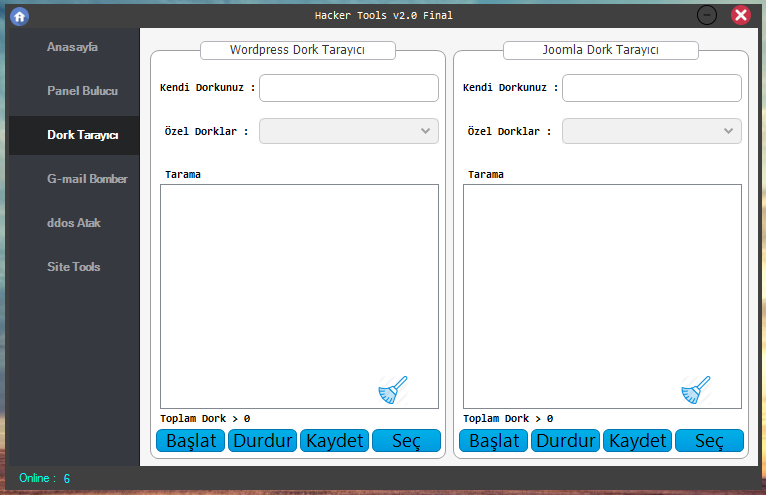The image size is (766, 495).
Task: Start Wordpress scan with Başlat
Action: (191, 441)
